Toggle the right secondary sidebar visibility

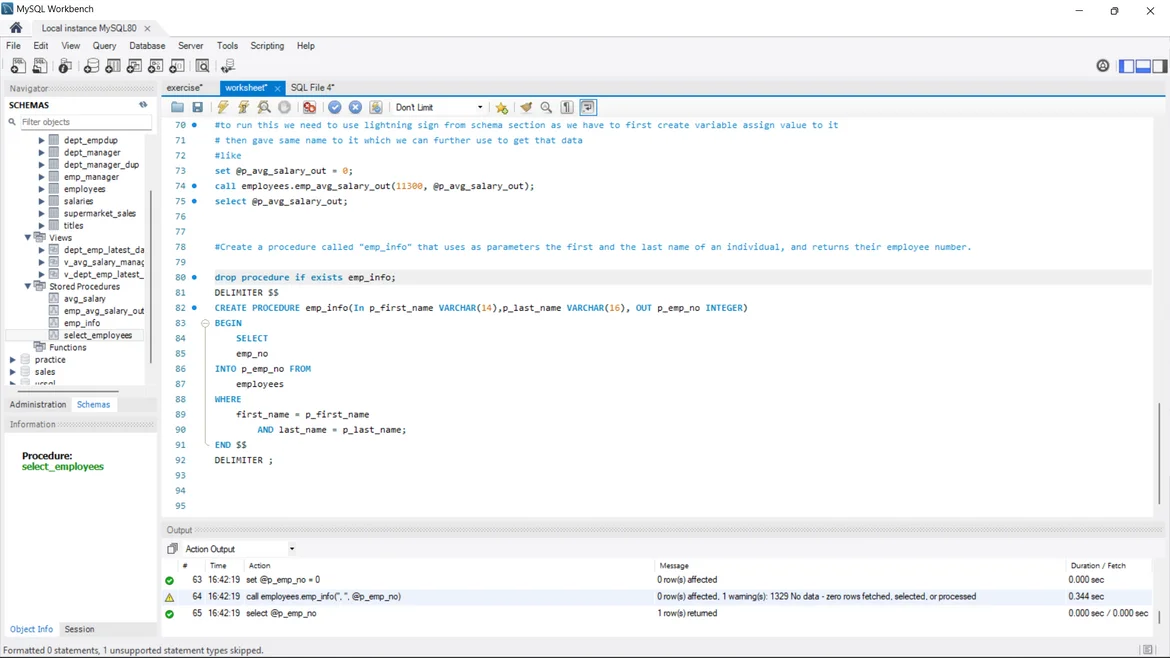1159,66
